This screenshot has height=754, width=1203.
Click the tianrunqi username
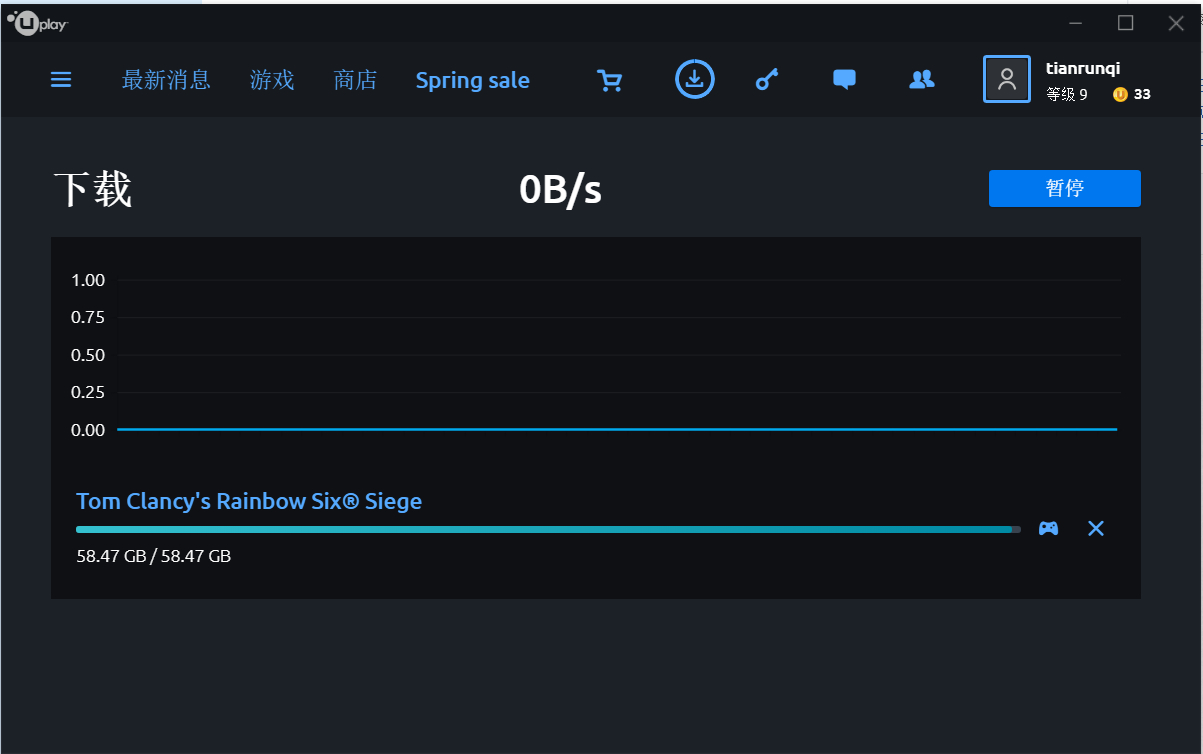coord(1082,68)
